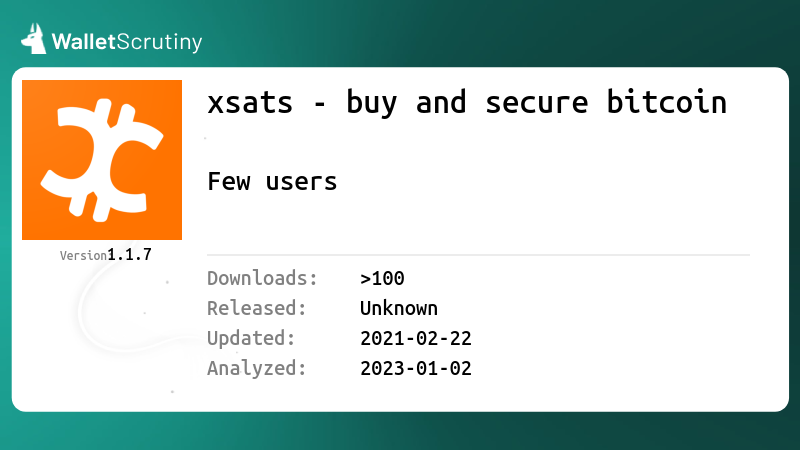Viewport: 800px width, 450px height.
Task: Select the >100 downloads value
Action: (x=382, y=279)
